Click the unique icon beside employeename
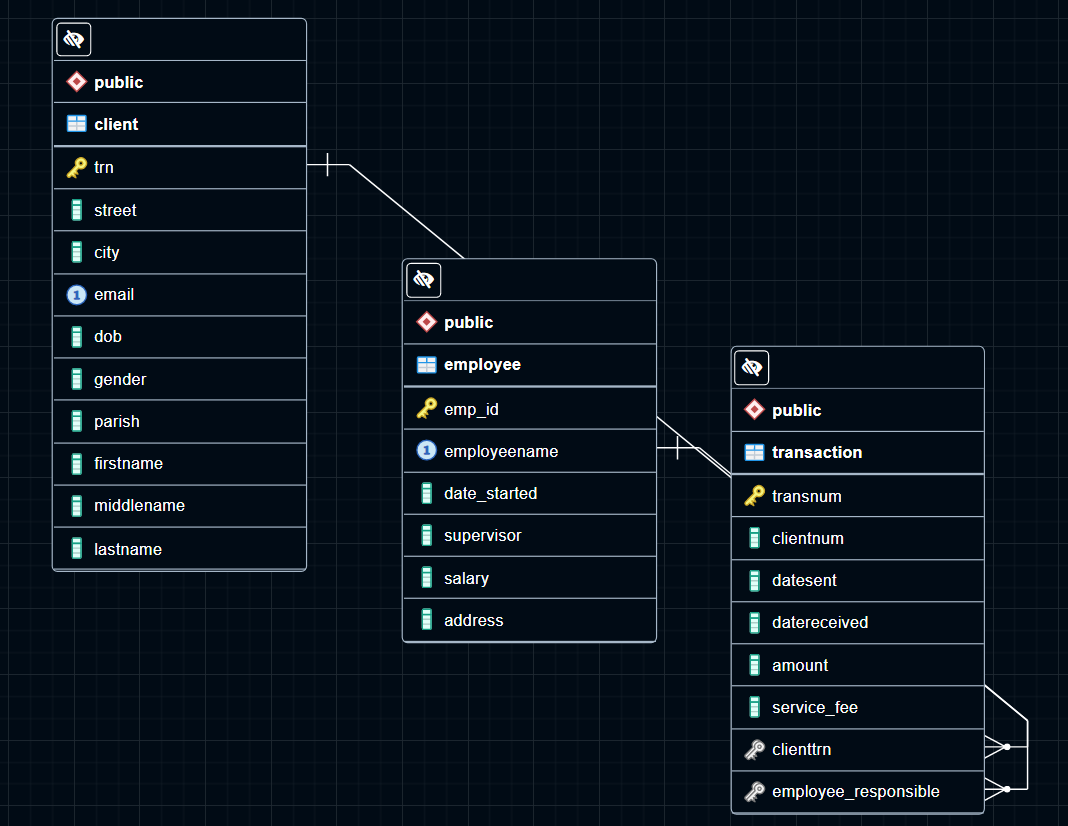Image resolution: width=1068 pixels, height=826 pixels. (426, 451)
